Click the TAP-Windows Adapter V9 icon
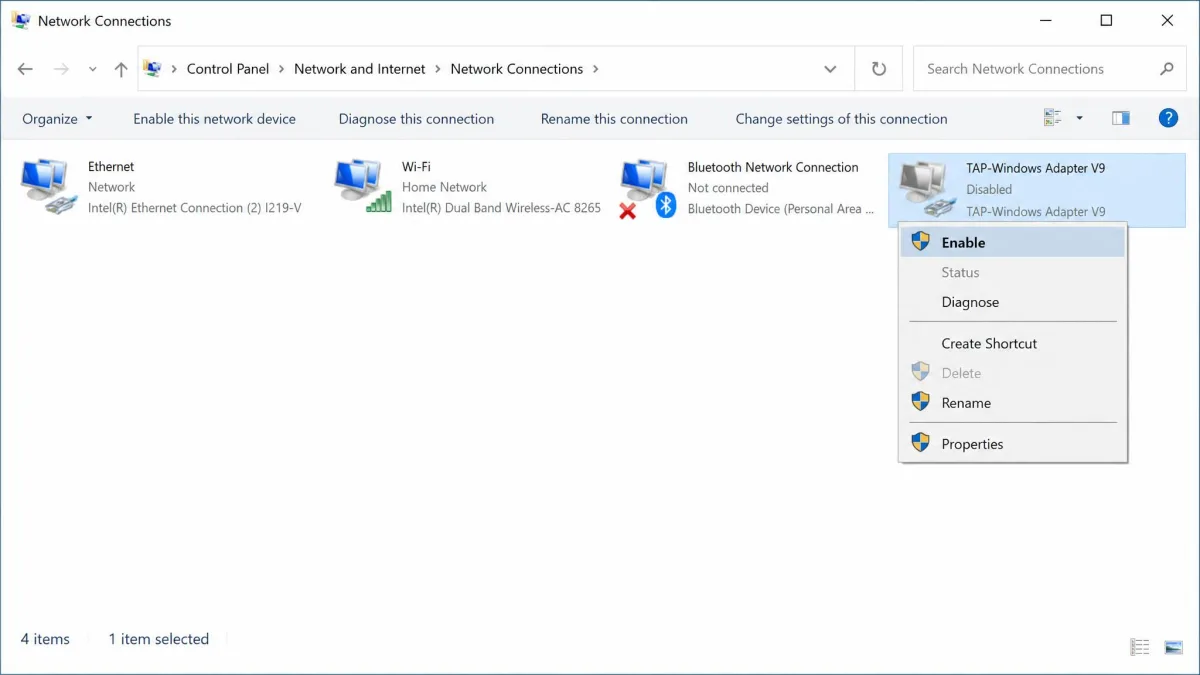The width and height of the screenshot is (1200, 675). (x=927, y=189)
